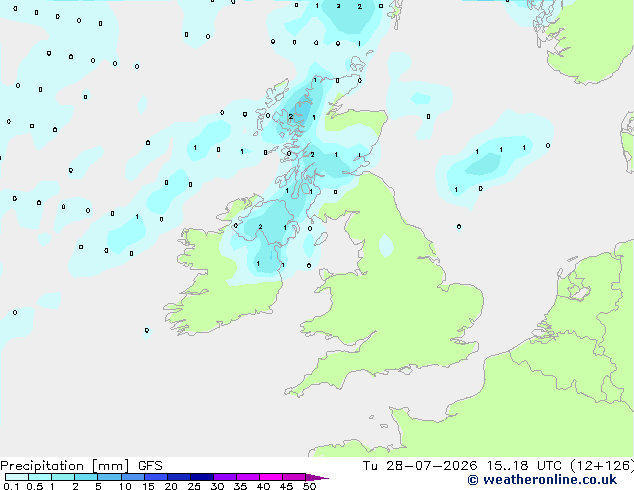Click the '30' legend value label

(217, 486)
